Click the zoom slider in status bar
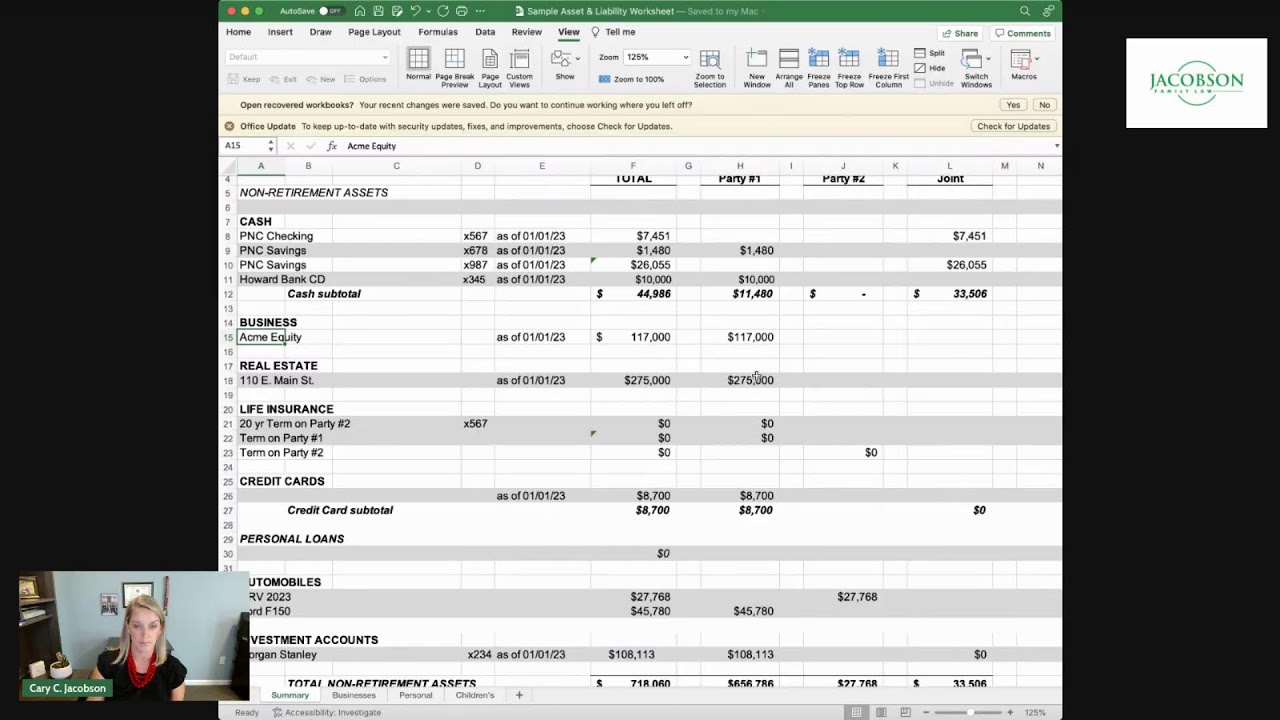Screen dimensions: 1280x720 tap(968, 712)
